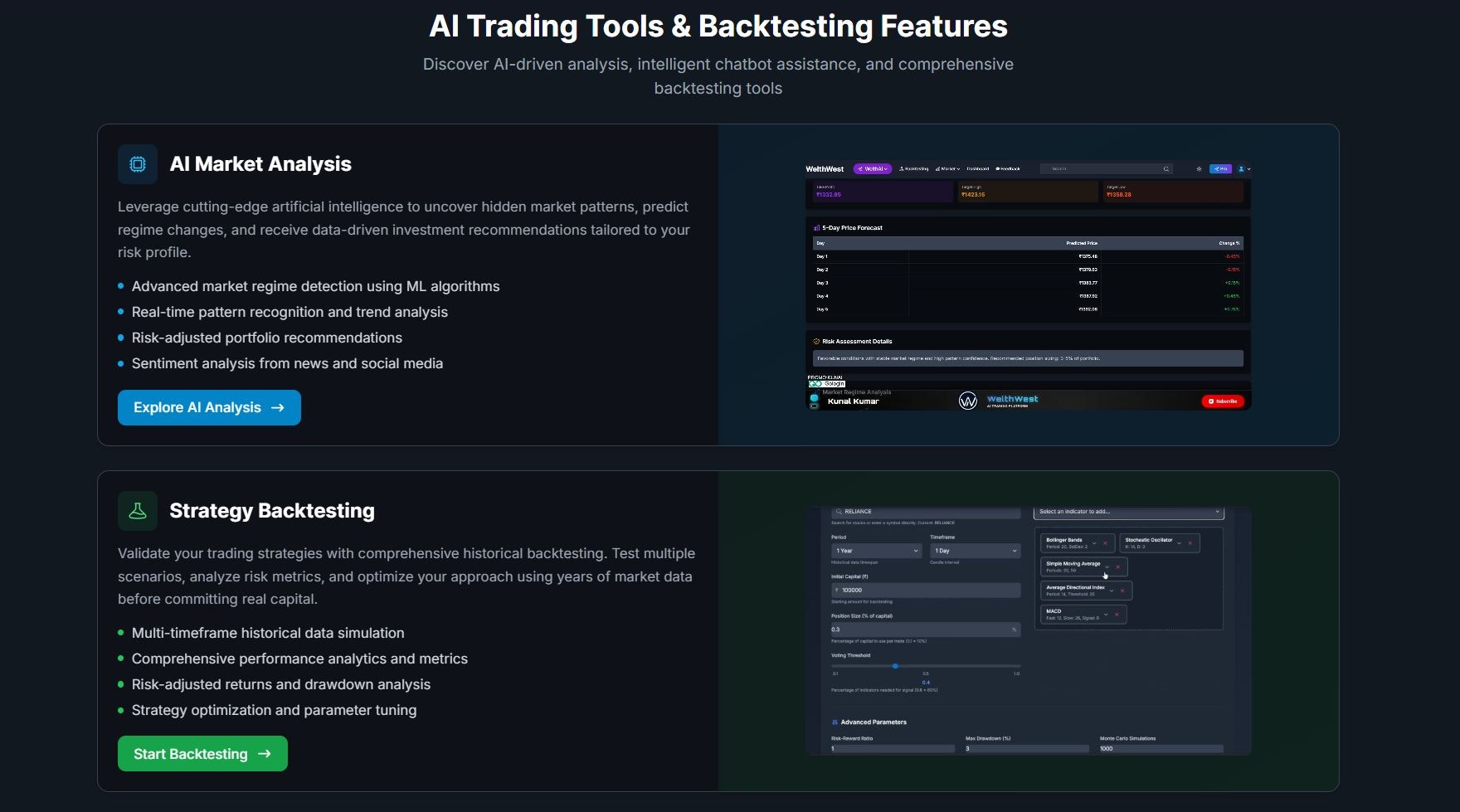Expand the Bollinger Bands indicator chevron

pos(1094,543)
